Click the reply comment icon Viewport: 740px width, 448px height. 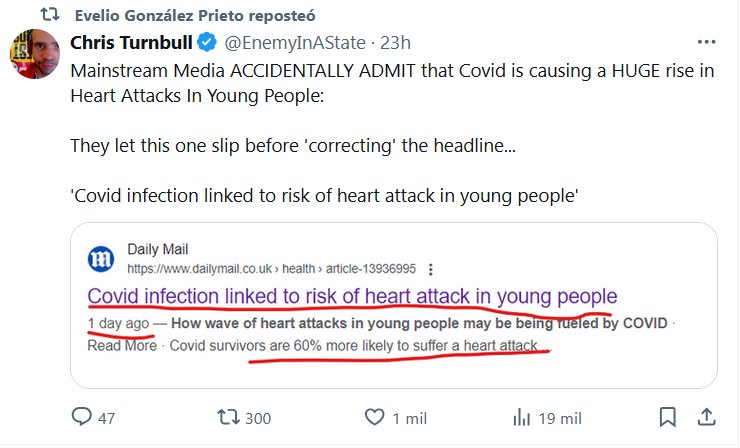(x=82, y=416)
